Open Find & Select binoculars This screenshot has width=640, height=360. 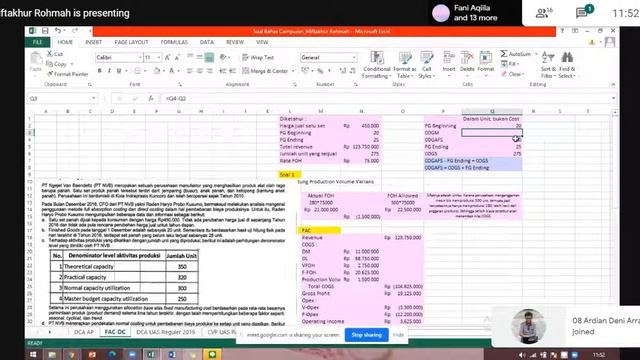click(567, 64)
